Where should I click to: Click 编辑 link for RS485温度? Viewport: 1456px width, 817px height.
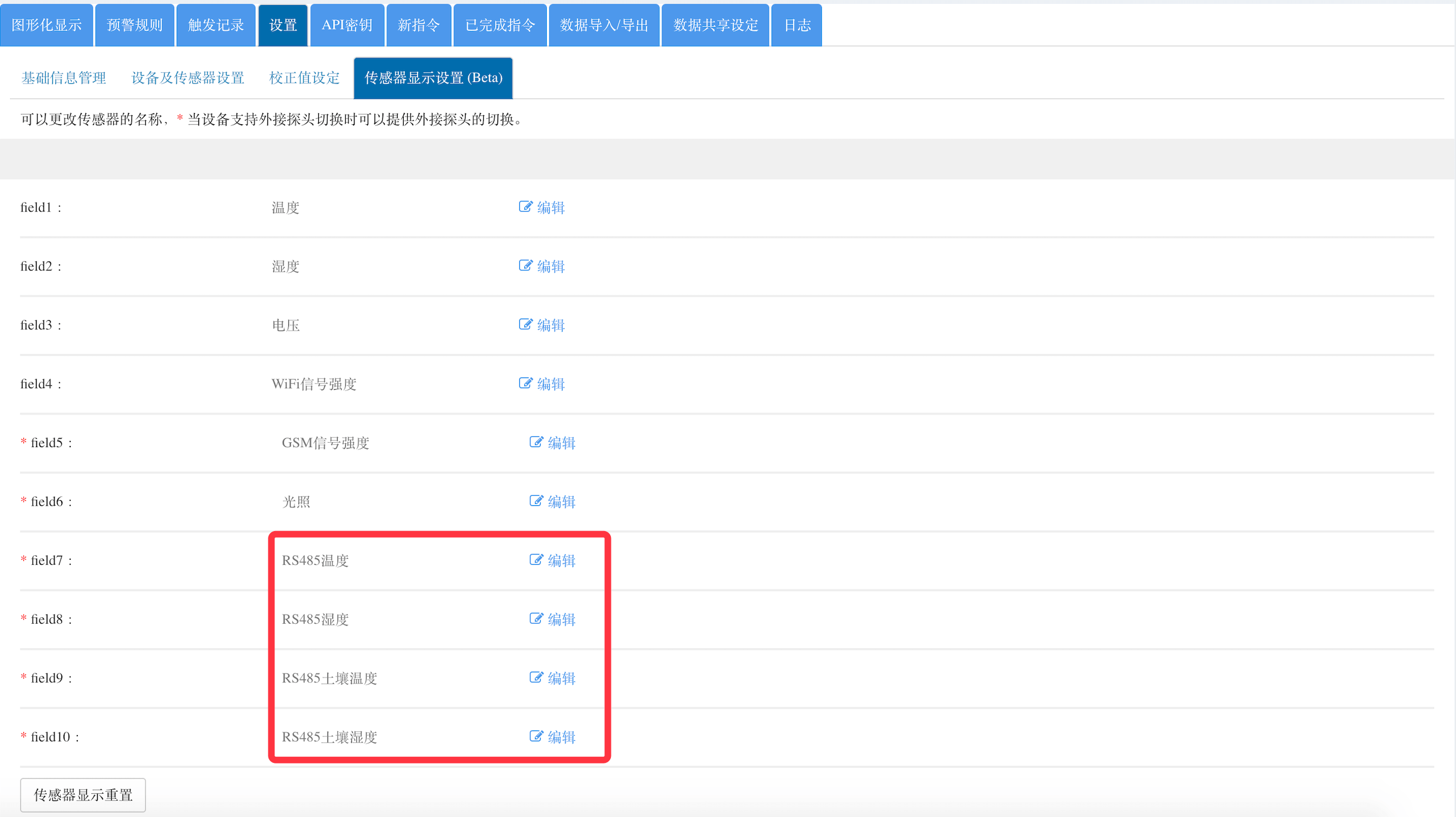pyautogui.click(x=562, y=560)
